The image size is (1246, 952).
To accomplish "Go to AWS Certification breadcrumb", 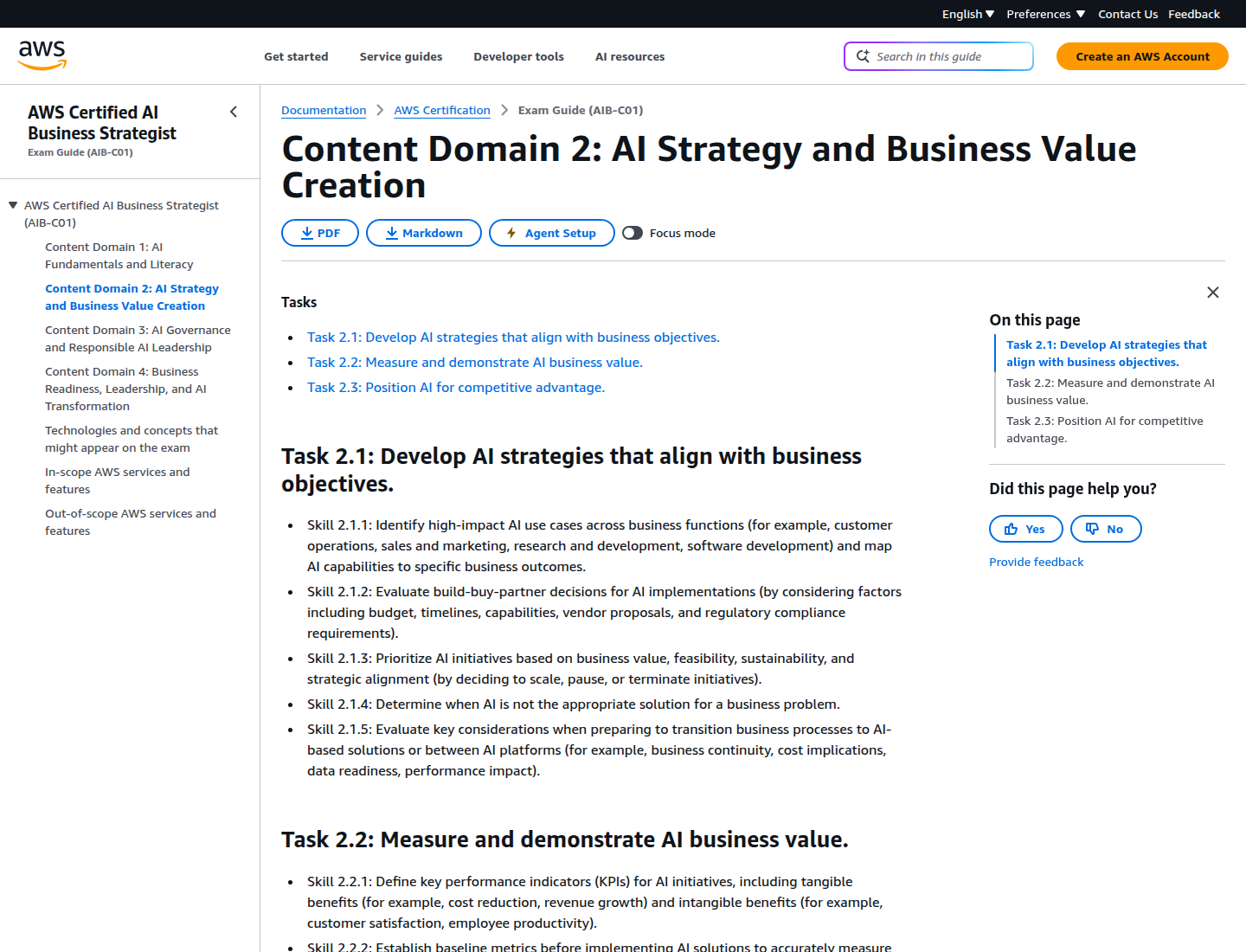I will tap(442, 110).
